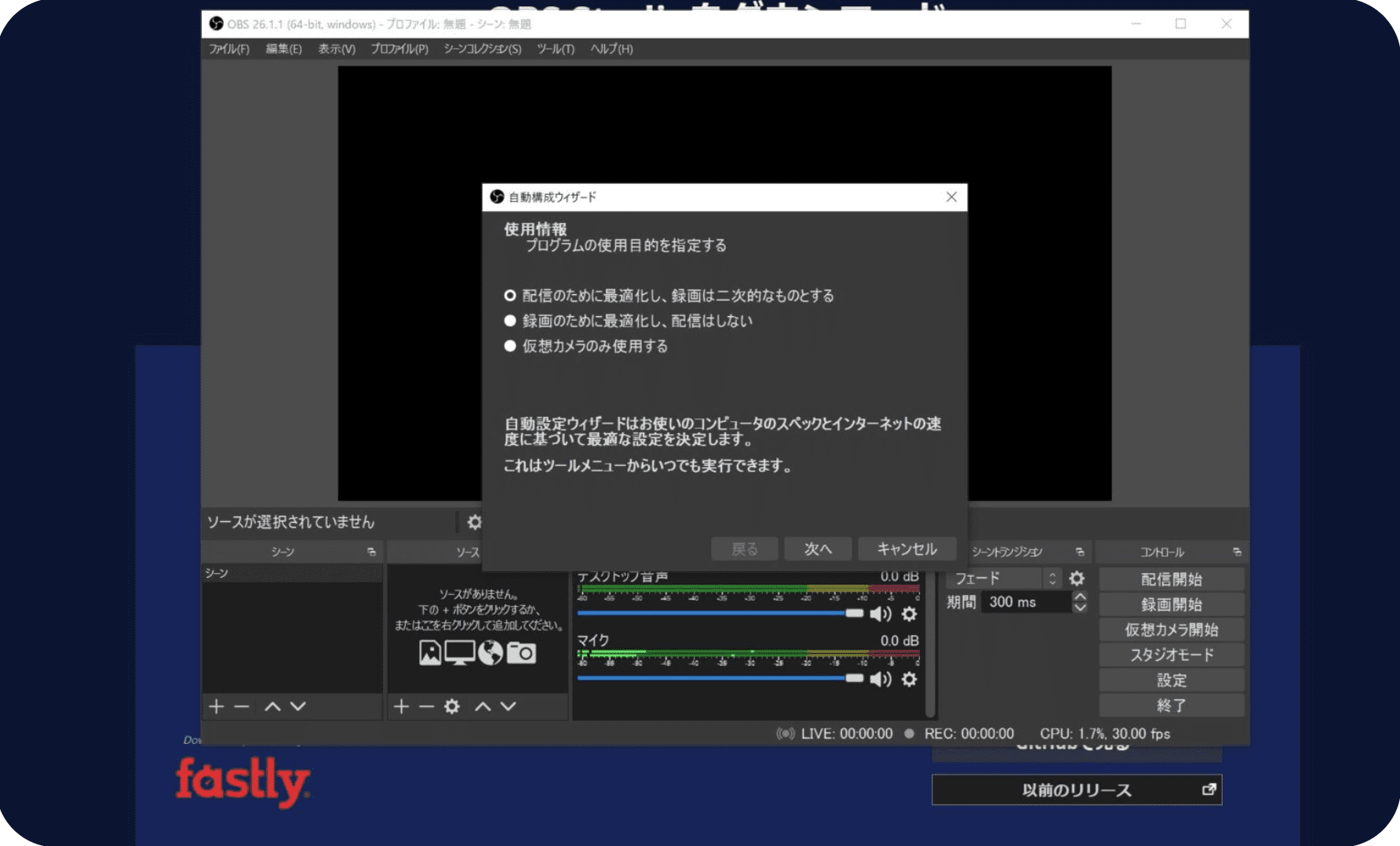Add a new scene with plus icon
1400x846 pixels.
click(x=217, y=706)
